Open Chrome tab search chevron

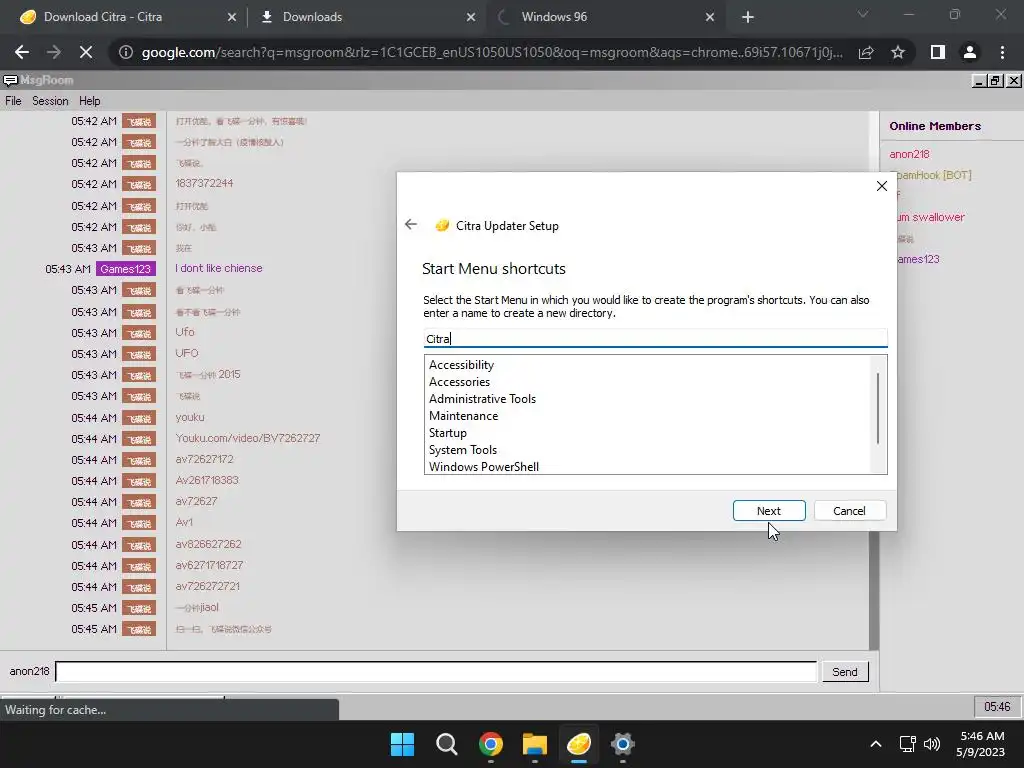(x=863, y=14)
